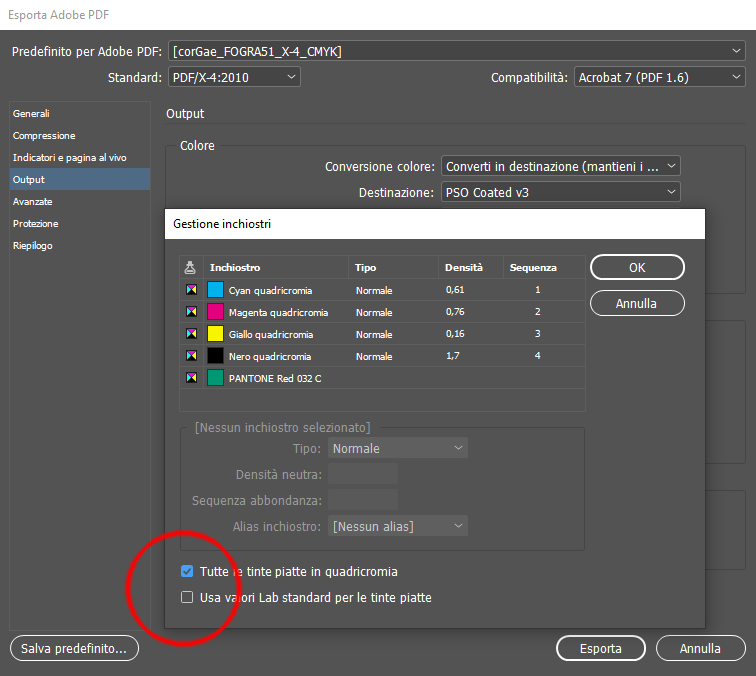Select the Magenta quadricromia ink row
Viewport: 756px width, 676px height.
pyautogui.click(x=382, y=311)
